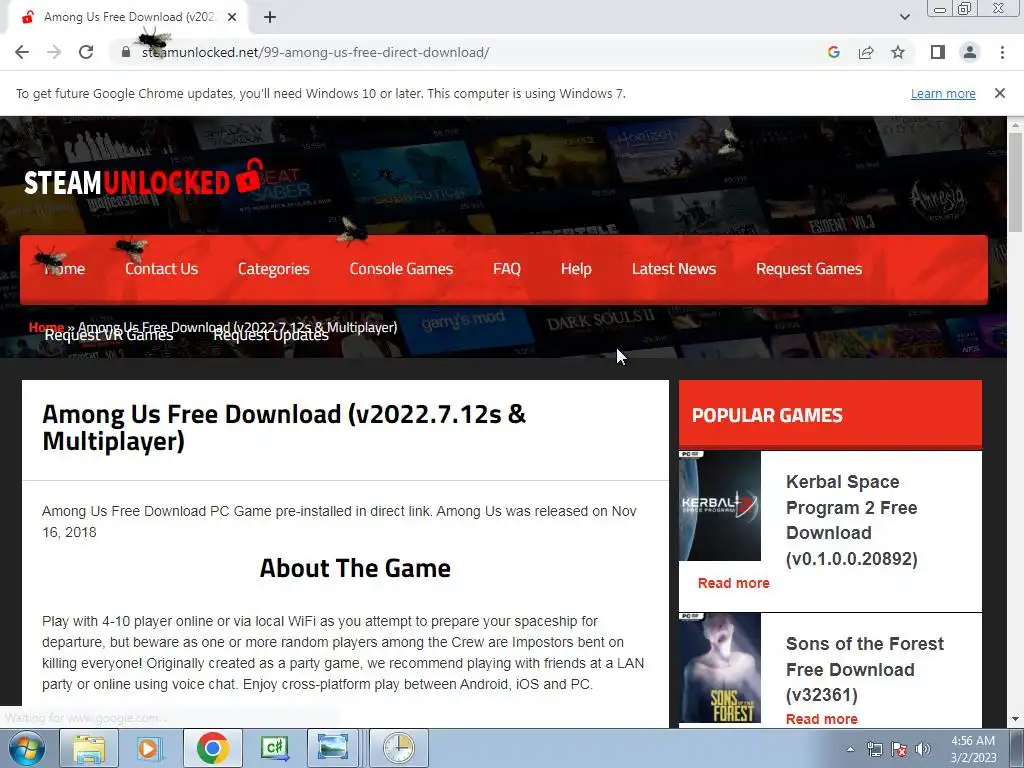Click the network tray icon
This screenshot has height=768, width=1024.
874,749
